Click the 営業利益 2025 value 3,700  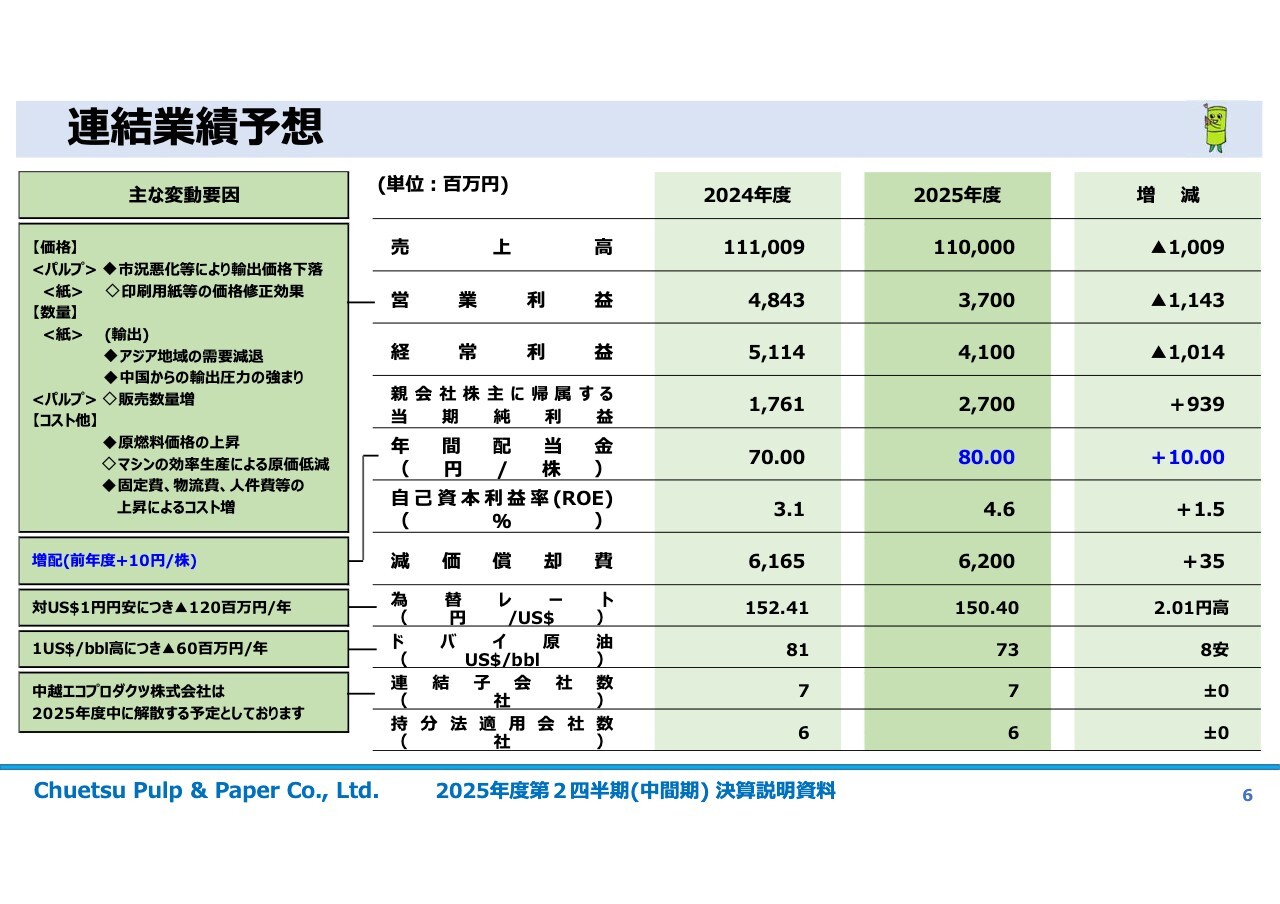[x=986, y=300]
